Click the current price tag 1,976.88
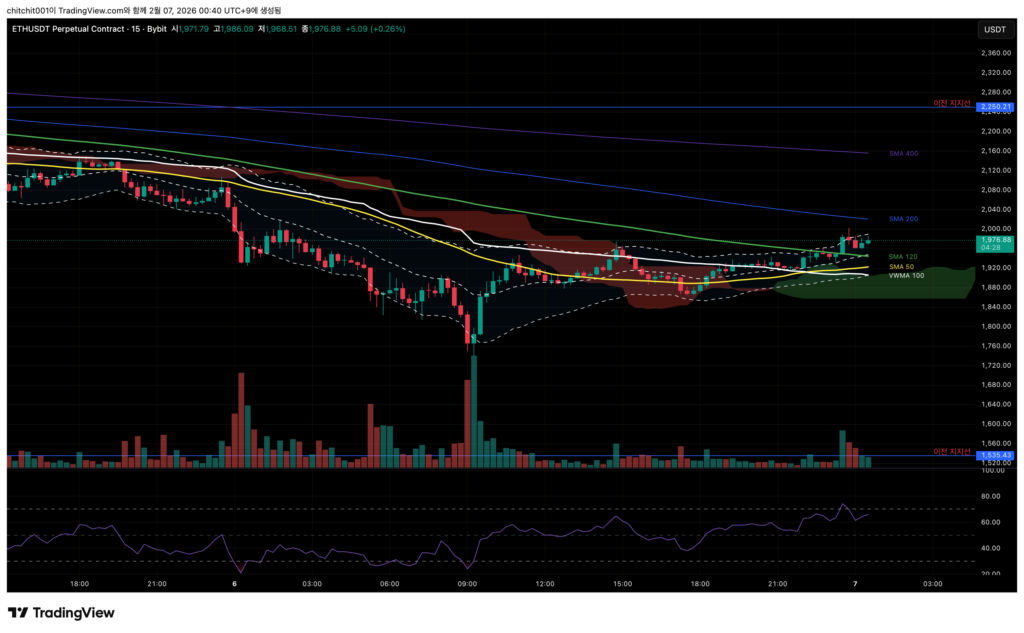The height and width of the screenshot is (633, 1024). (x=996, y=240)
